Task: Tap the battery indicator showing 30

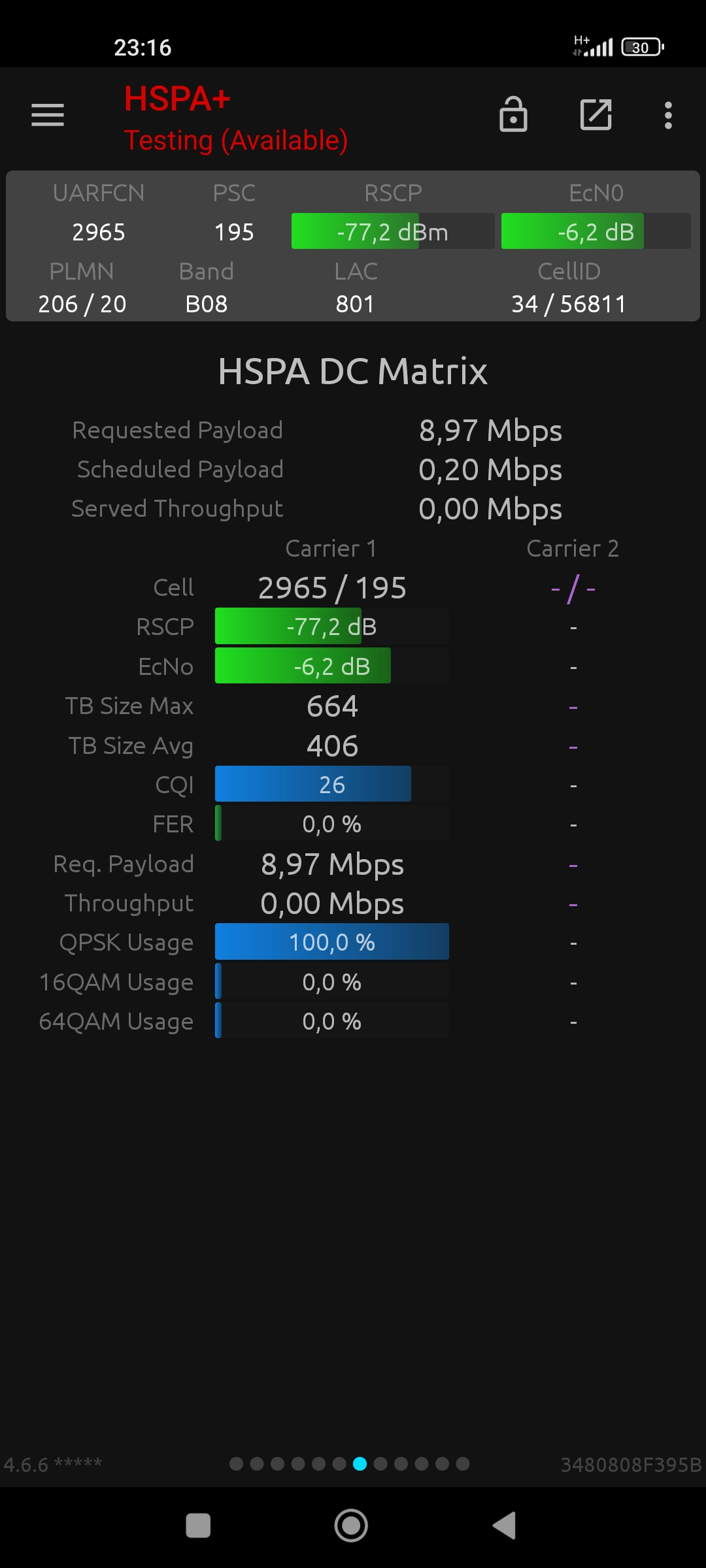Action: pyautogui.click(x=643, y=47)
